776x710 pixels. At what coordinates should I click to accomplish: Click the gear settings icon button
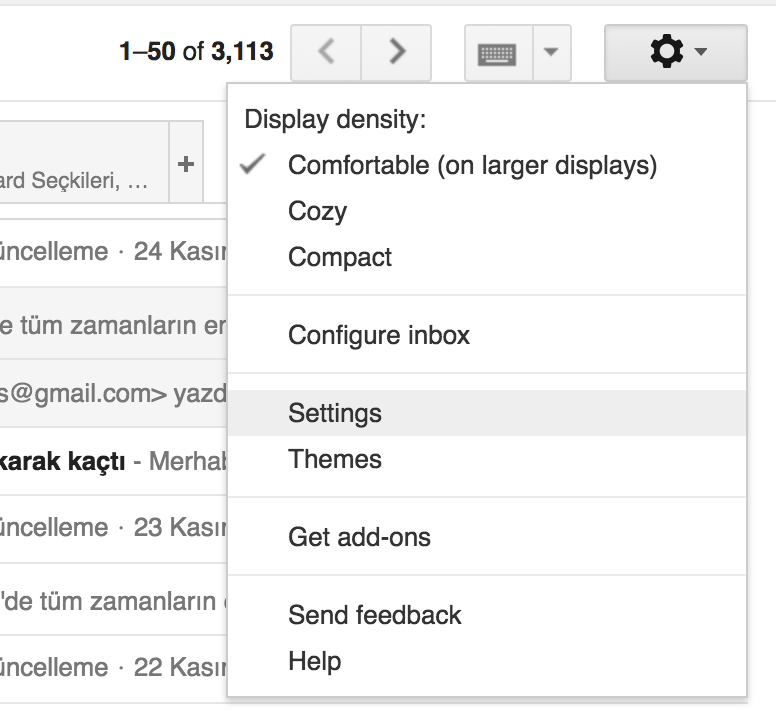(676, 53)
